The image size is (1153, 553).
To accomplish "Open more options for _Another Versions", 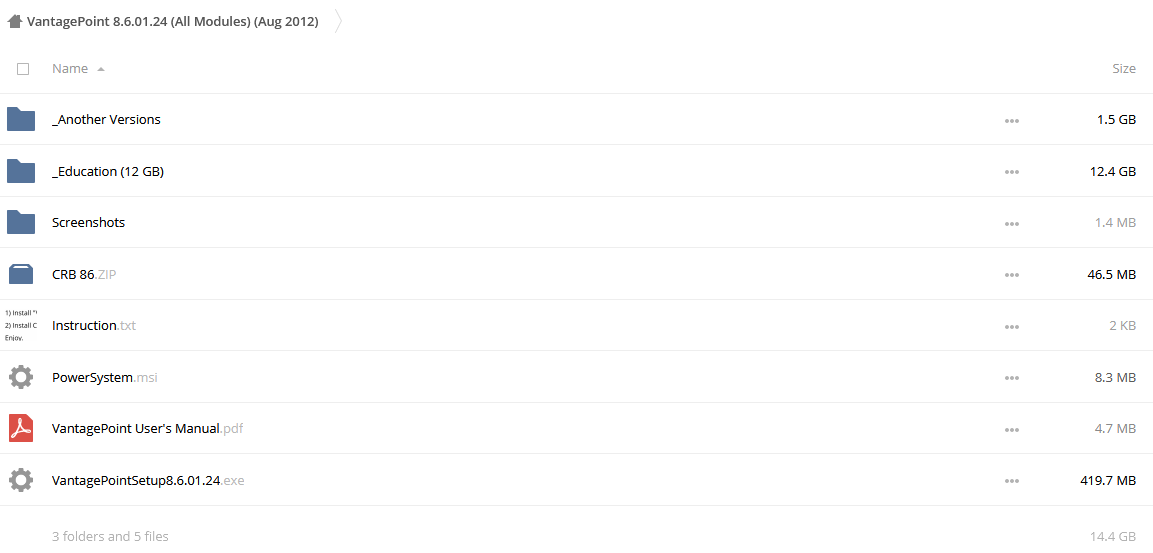I will point(1012,121).
